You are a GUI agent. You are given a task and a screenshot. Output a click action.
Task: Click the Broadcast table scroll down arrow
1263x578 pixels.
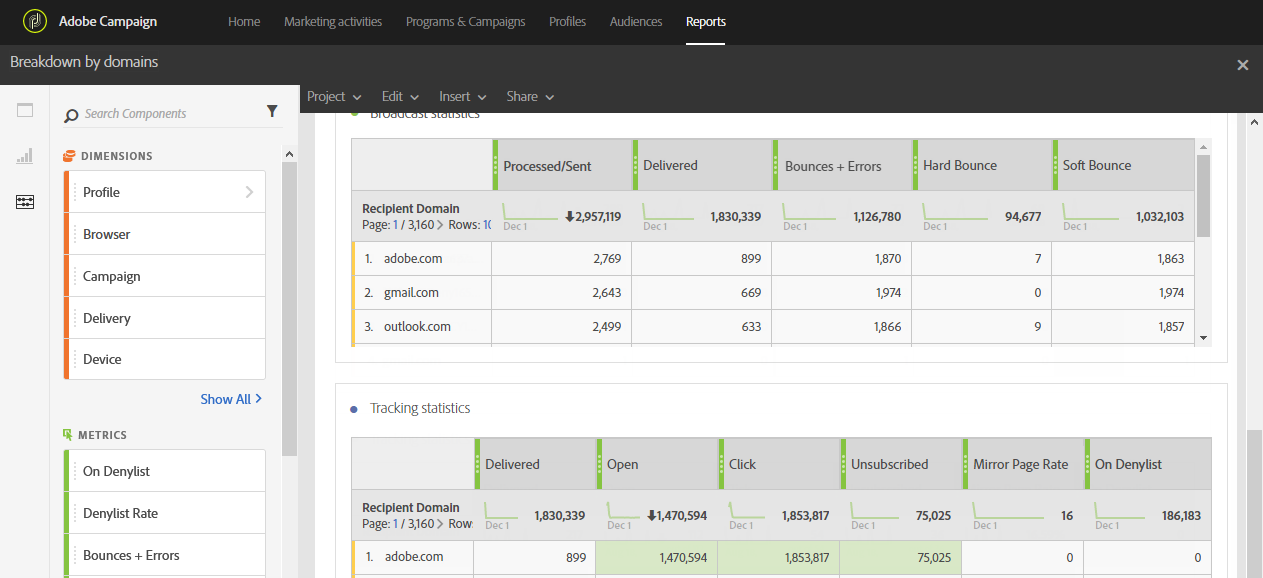point(1203,339)
